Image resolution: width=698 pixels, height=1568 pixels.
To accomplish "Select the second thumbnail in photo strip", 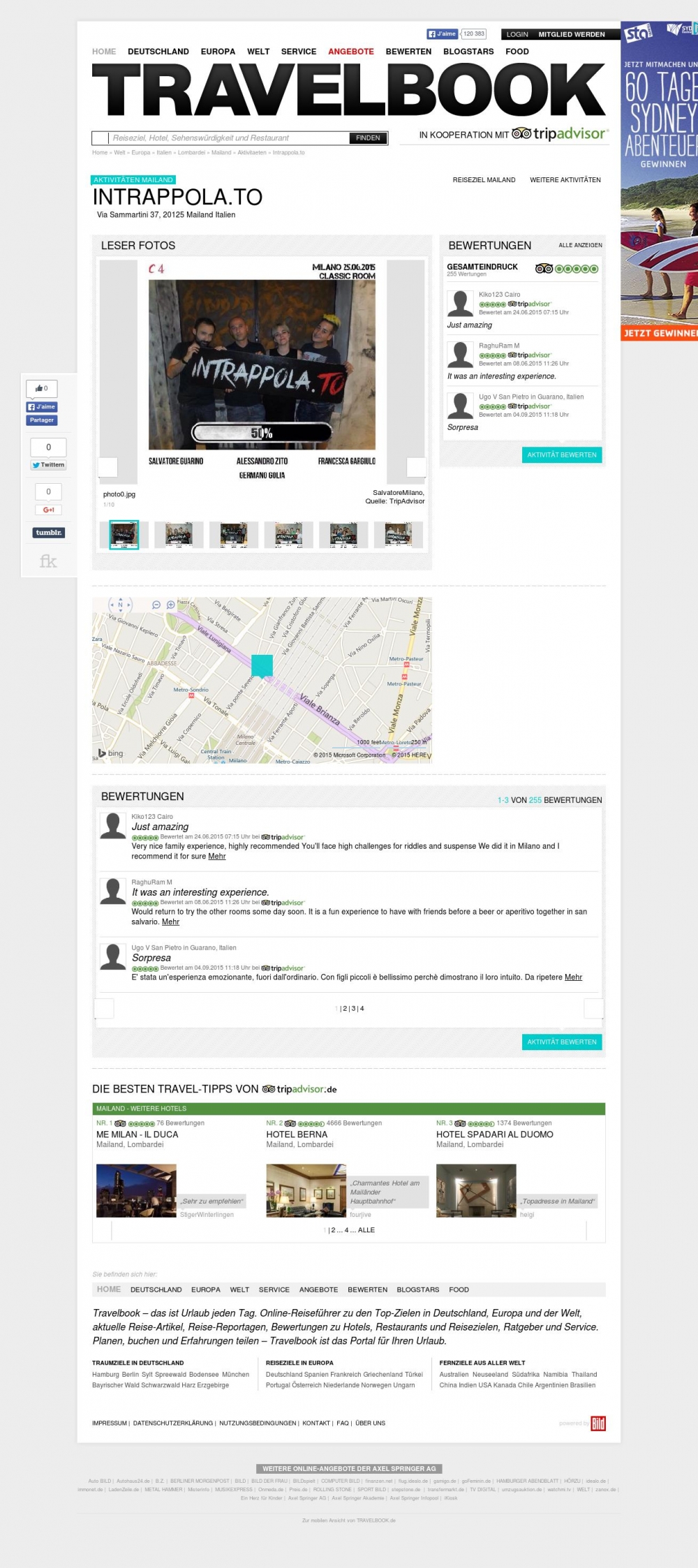I will (179, 535).
